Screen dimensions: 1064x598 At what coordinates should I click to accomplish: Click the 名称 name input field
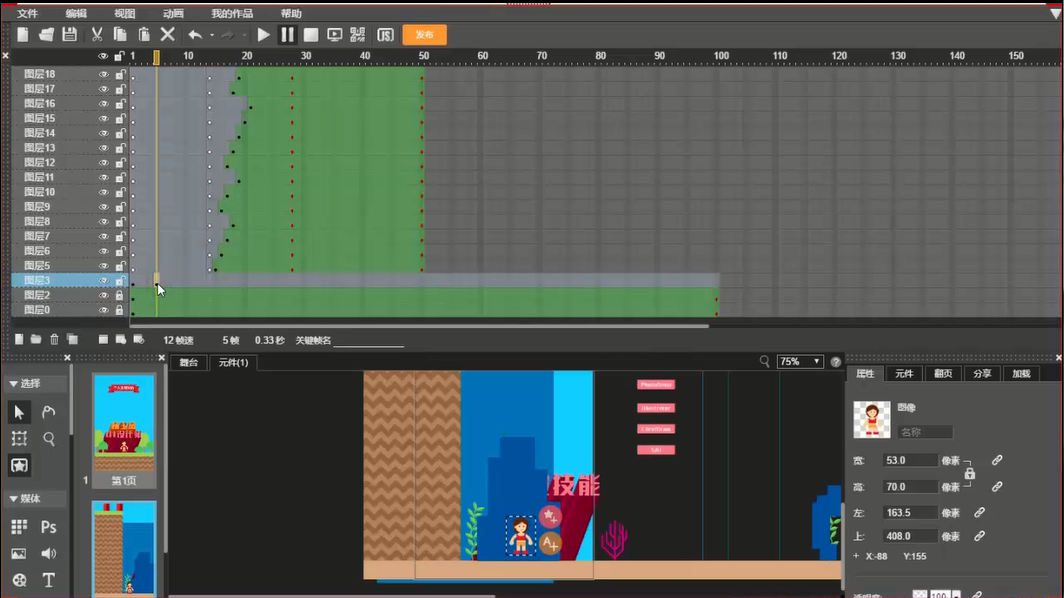pos(925,432)
